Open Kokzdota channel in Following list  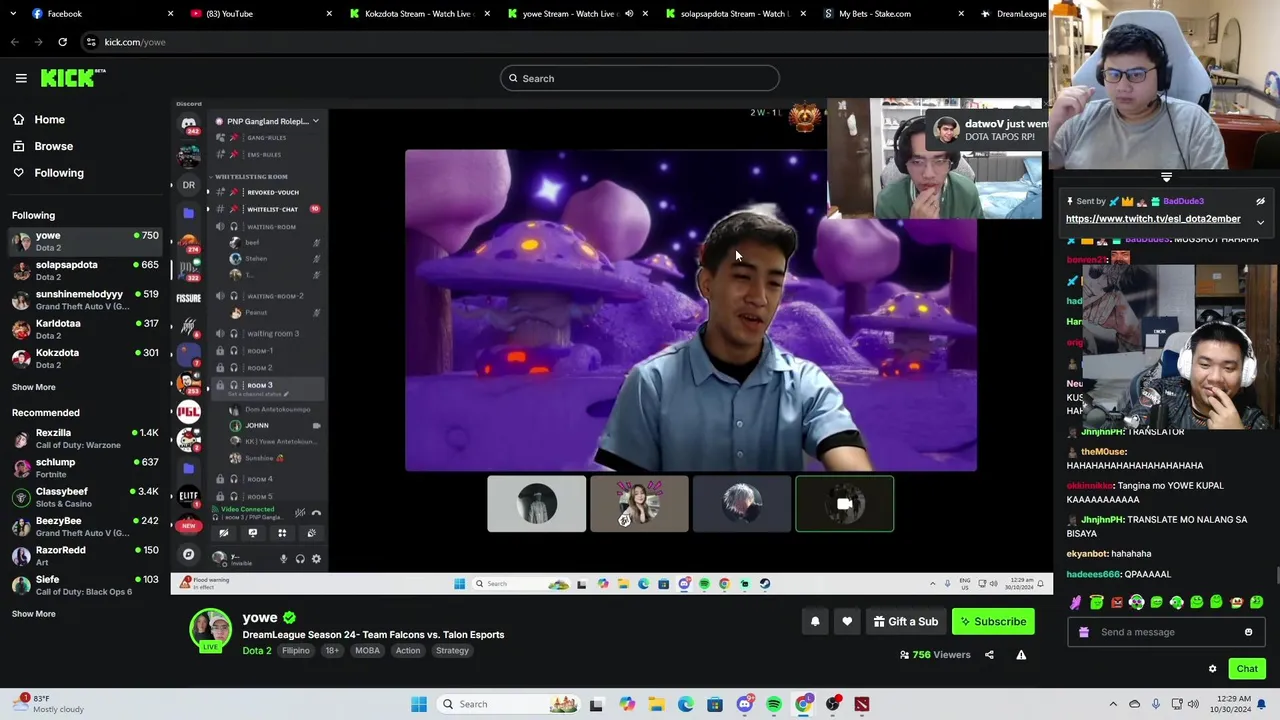(x=85, y=358)
